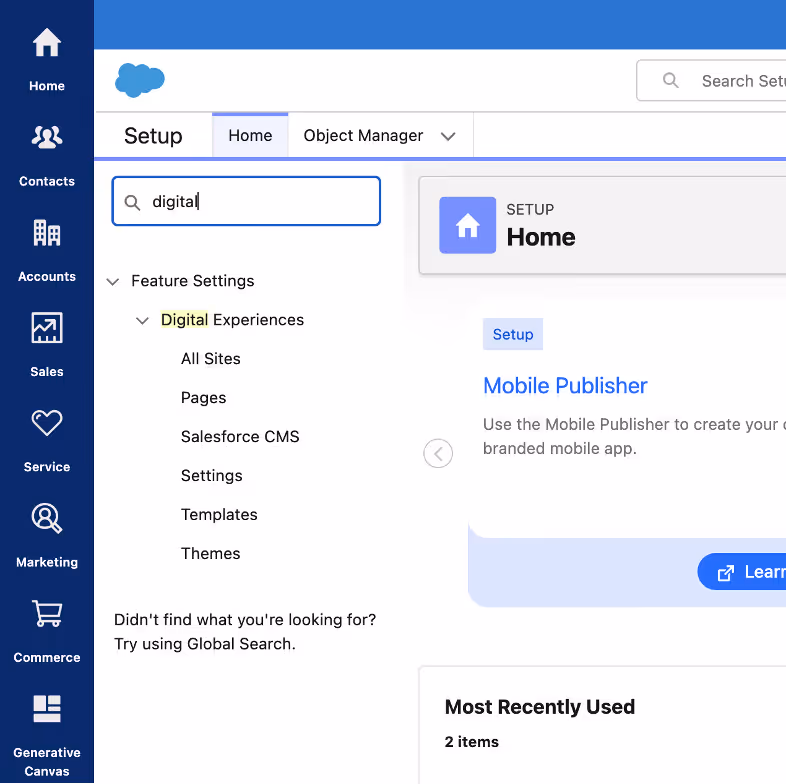Image resolution: width=786 pixels, height=784 pixels.
Task: Focus the Search Setup field
Action: point(711,80)
